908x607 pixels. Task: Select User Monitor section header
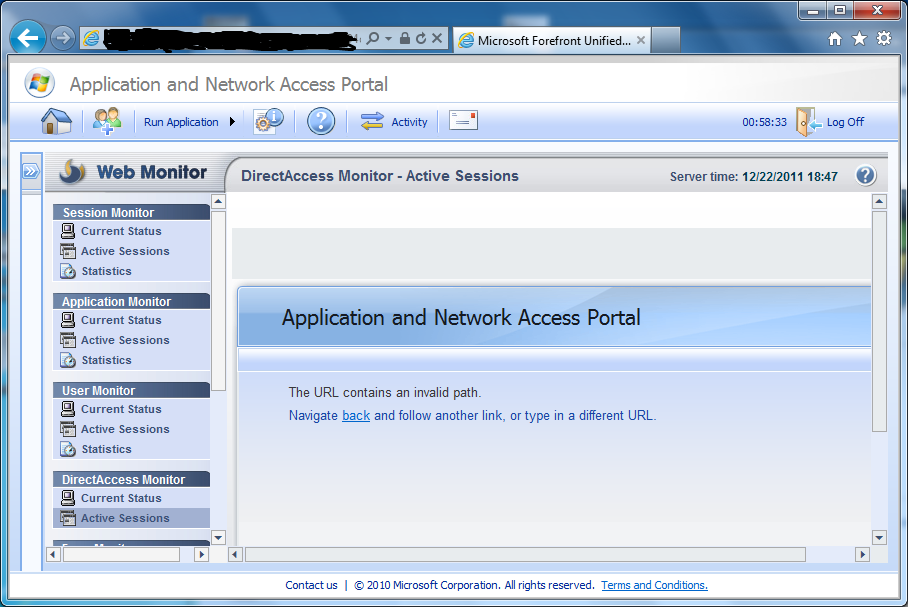tap(131, 391)
